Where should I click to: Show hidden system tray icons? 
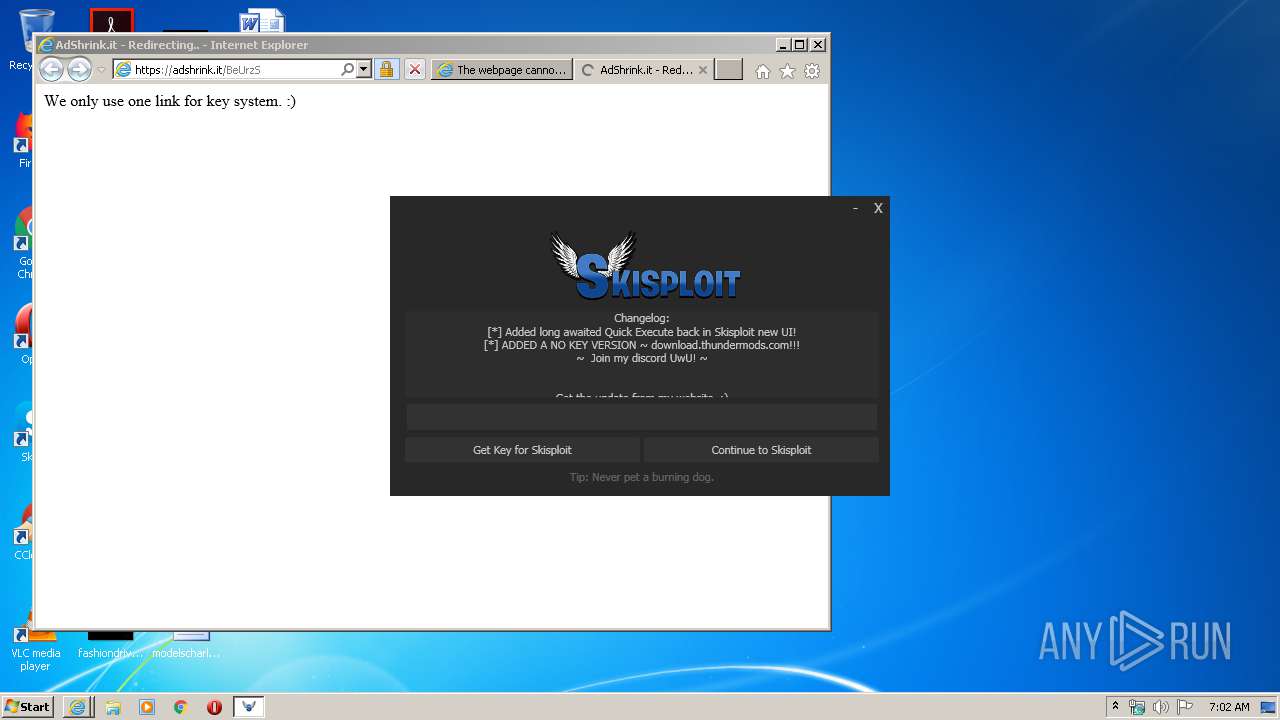pos(1116,707)
